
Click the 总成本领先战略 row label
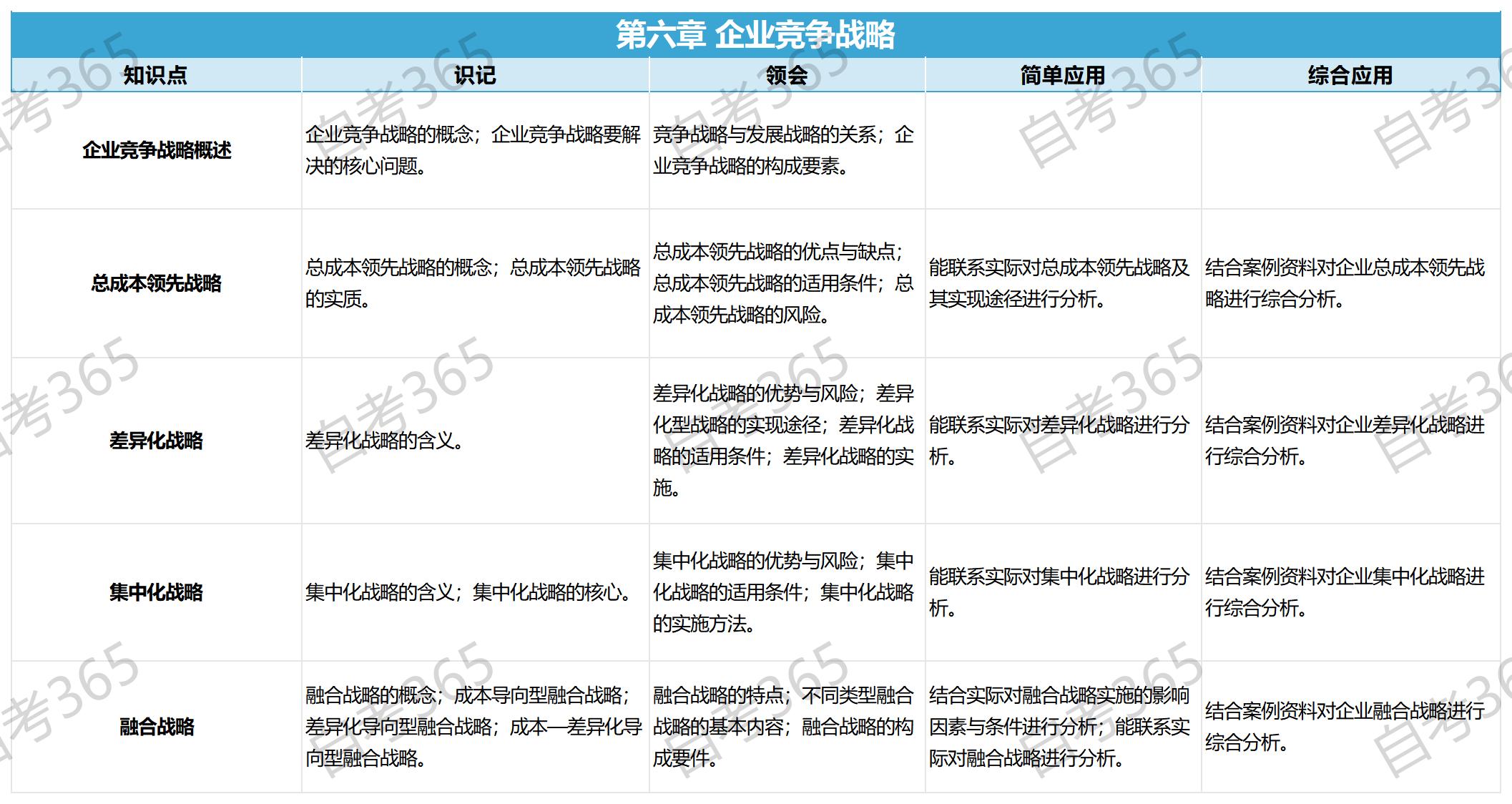(x=157, y=283)
